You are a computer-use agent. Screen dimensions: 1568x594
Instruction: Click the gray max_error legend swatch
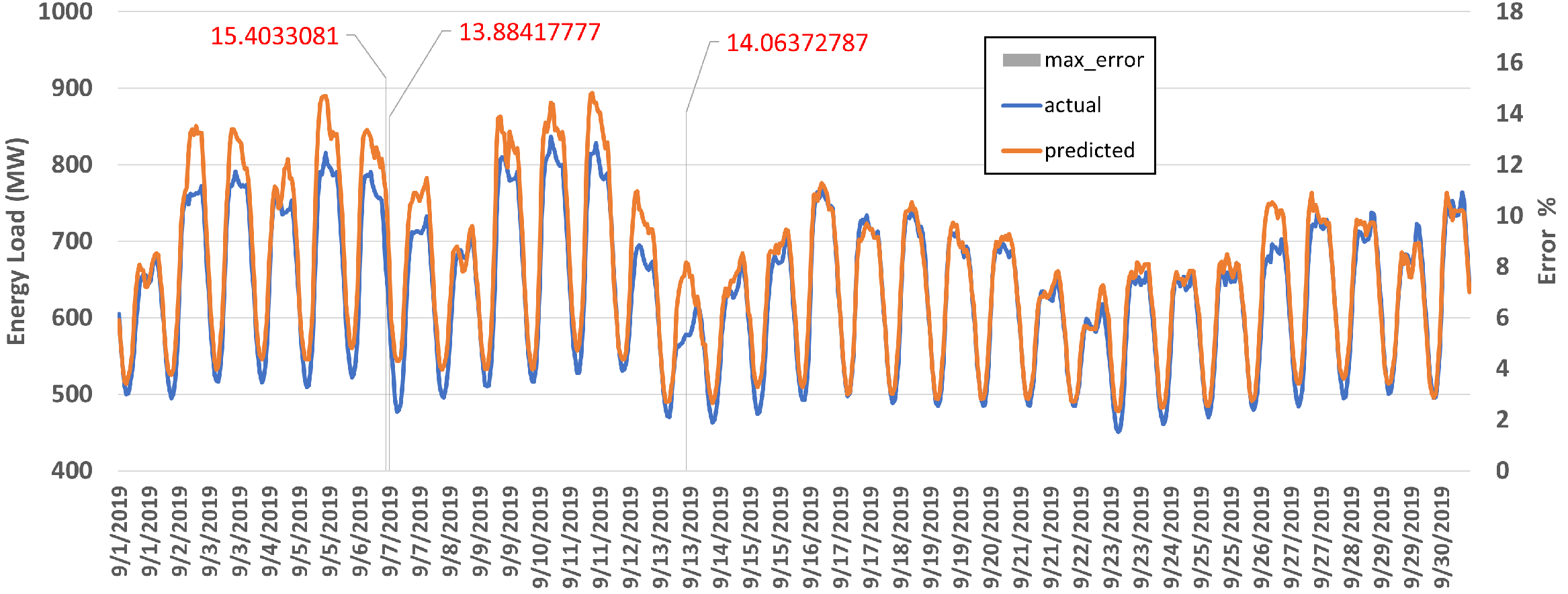pyautogui.click(x=1021, y=60)
